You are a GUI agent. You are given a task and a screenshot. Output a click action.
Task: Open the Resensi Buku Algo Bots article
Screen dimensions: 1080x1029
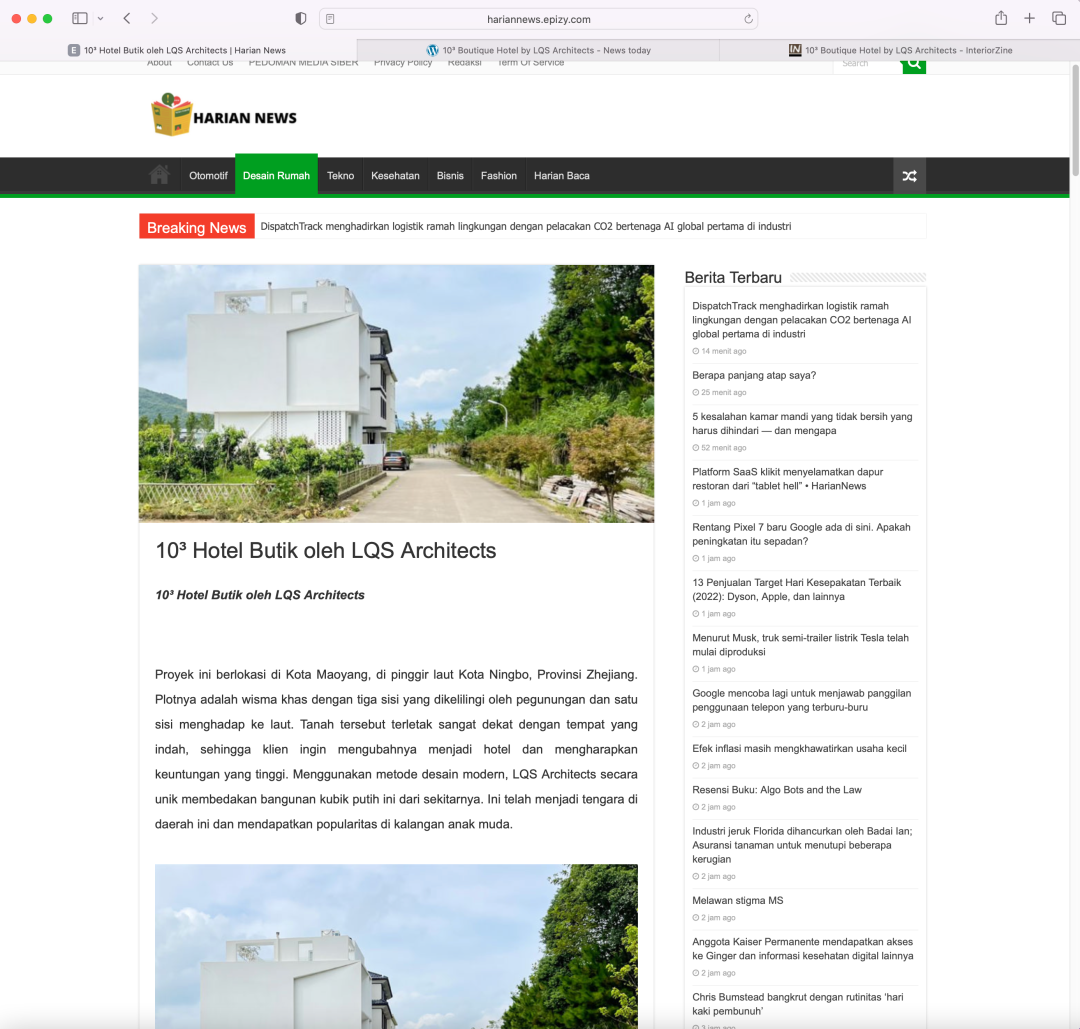pyautogui.click(x=776, y=790)
